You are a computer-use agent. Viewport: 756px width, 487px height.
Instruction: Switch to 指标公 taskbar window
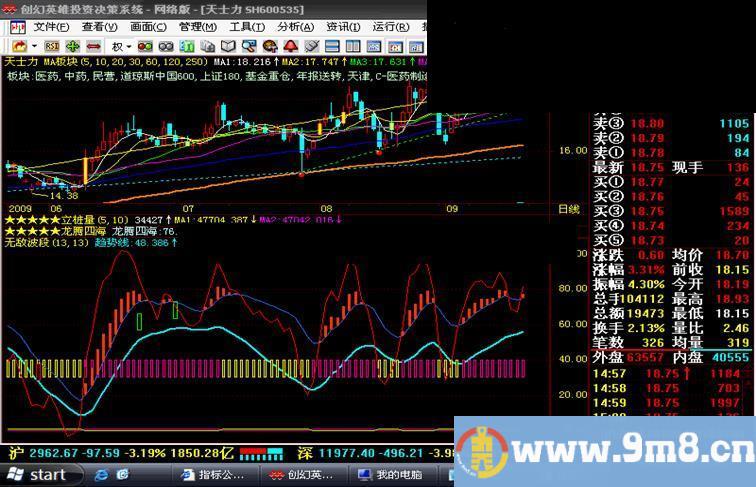211,474
